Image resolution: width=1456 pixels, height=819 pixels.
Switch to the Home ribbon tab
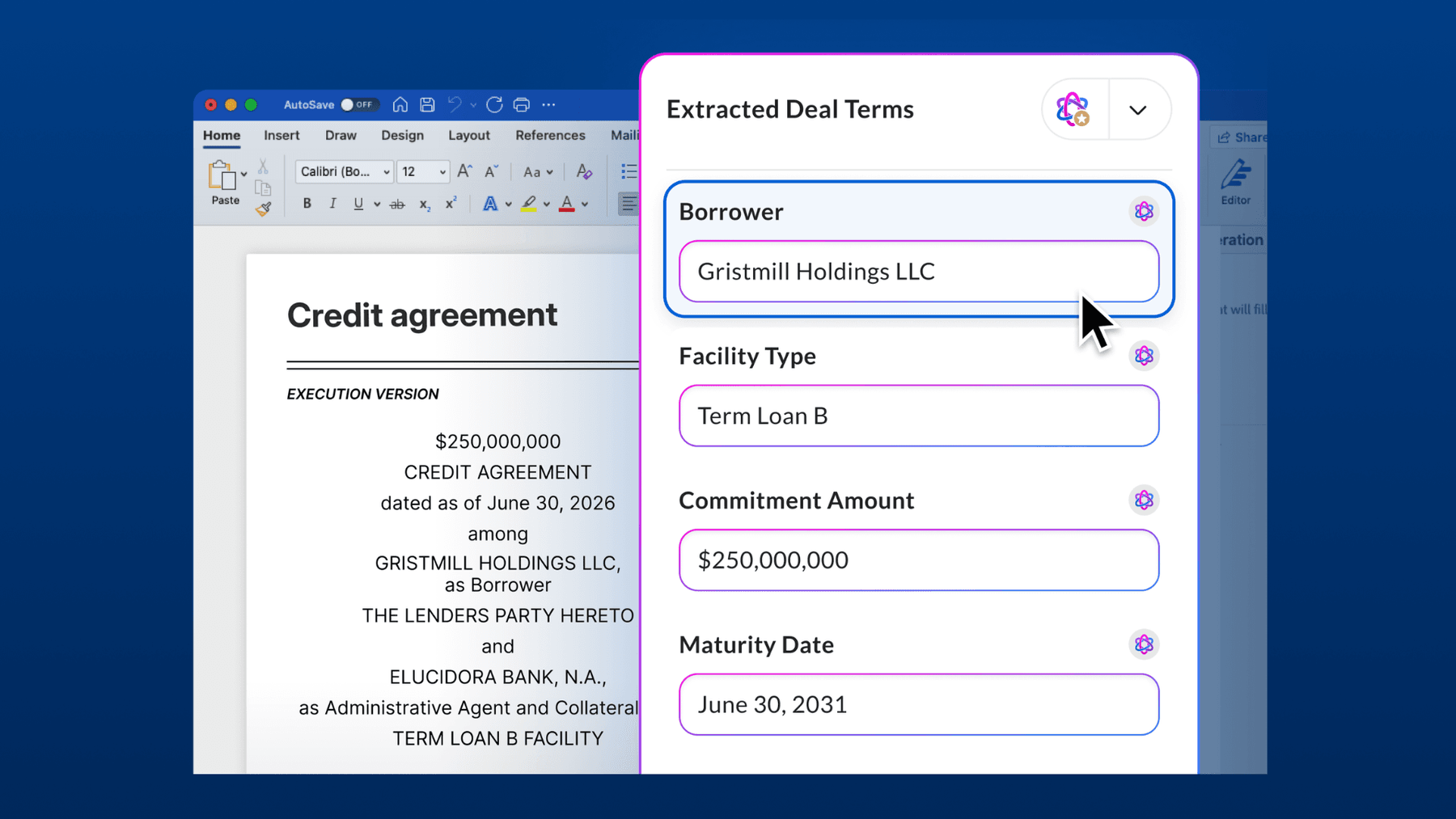click(222, 135)
